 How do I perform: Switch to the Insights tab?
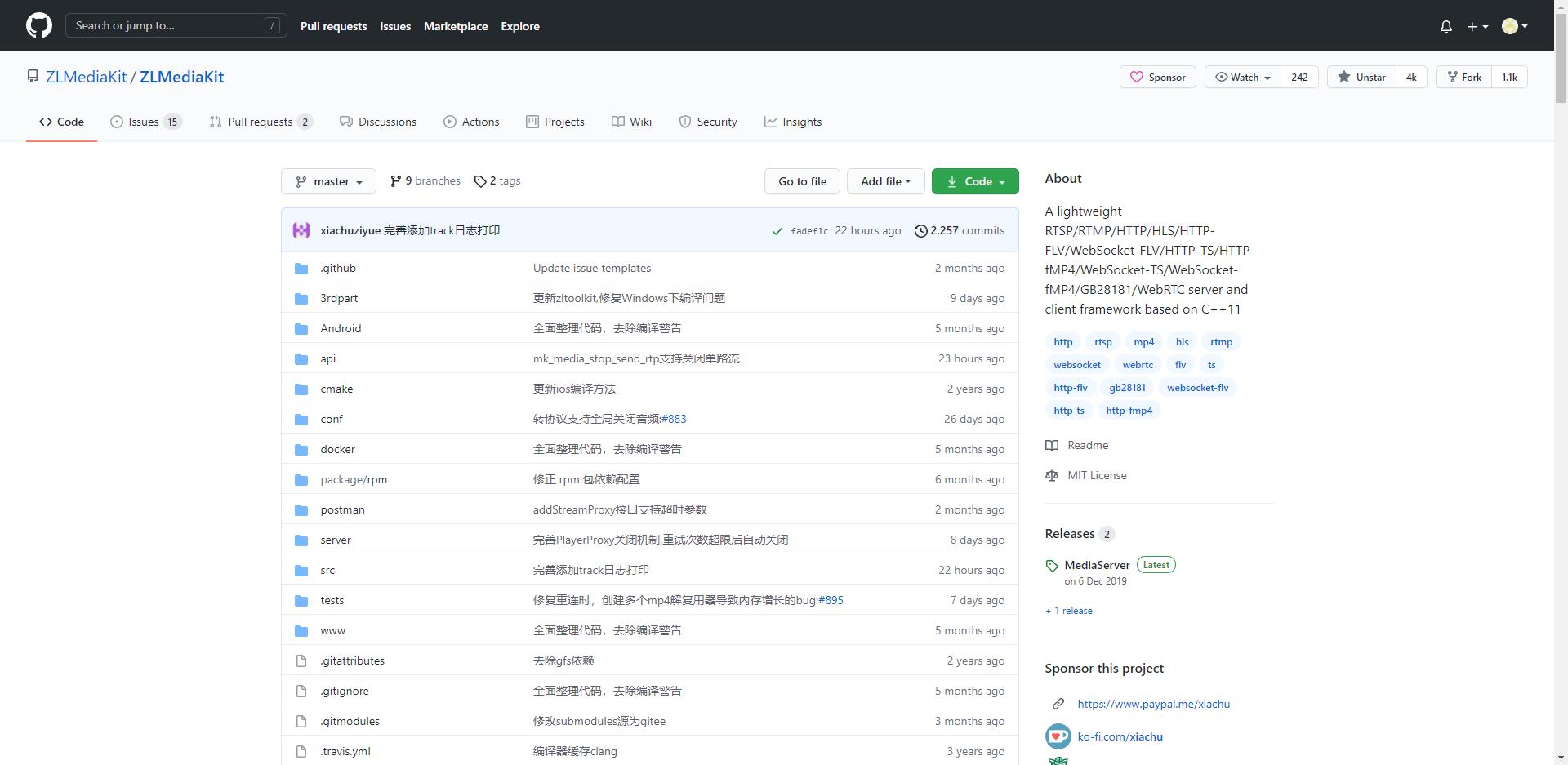[x=793, y=122]
